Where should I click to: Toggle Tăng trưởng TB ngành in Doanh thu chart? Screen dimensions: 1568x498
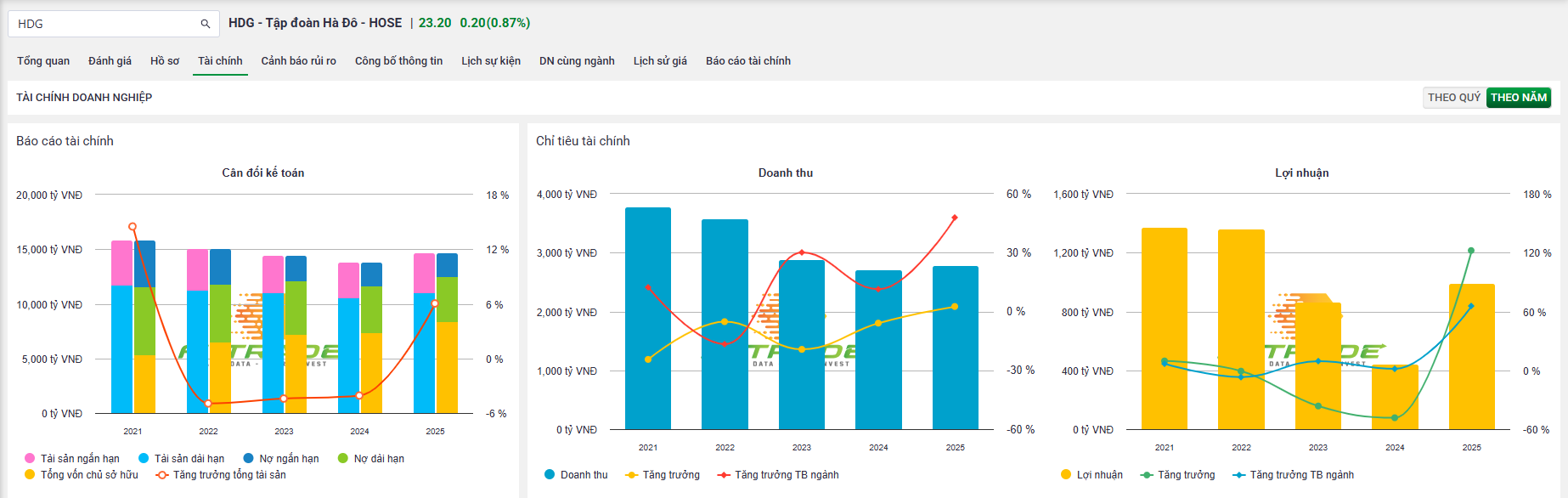[x=778, y=475]
